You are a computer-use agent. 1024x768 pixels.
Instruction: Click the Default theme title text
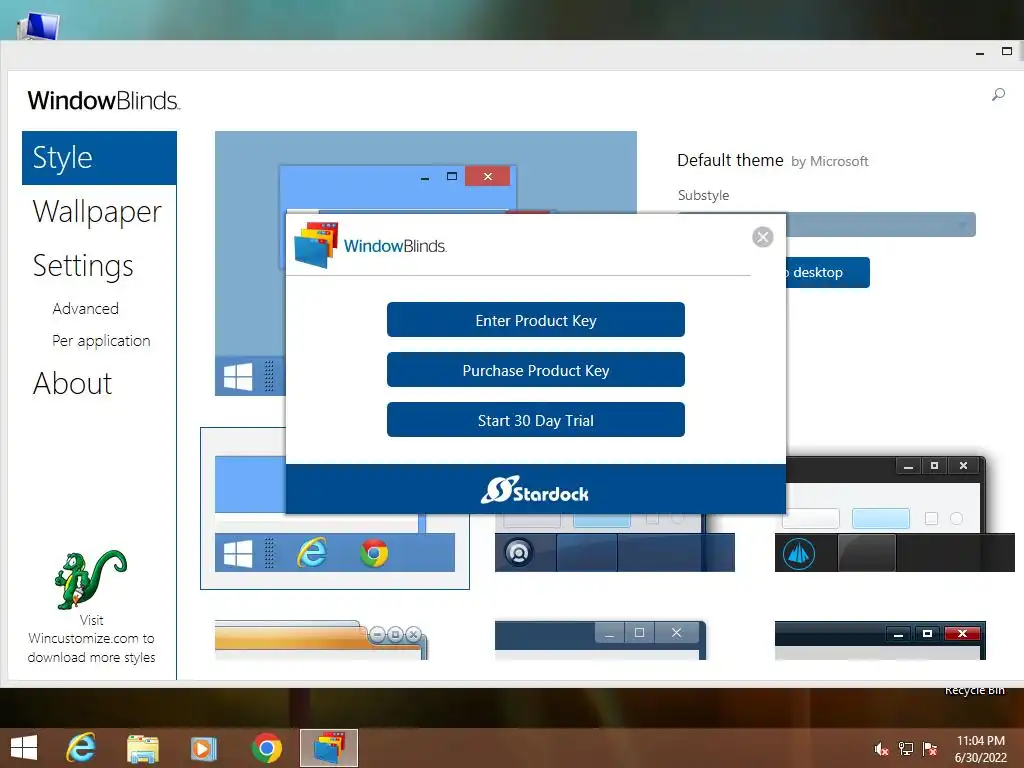[x=730, y=160]
